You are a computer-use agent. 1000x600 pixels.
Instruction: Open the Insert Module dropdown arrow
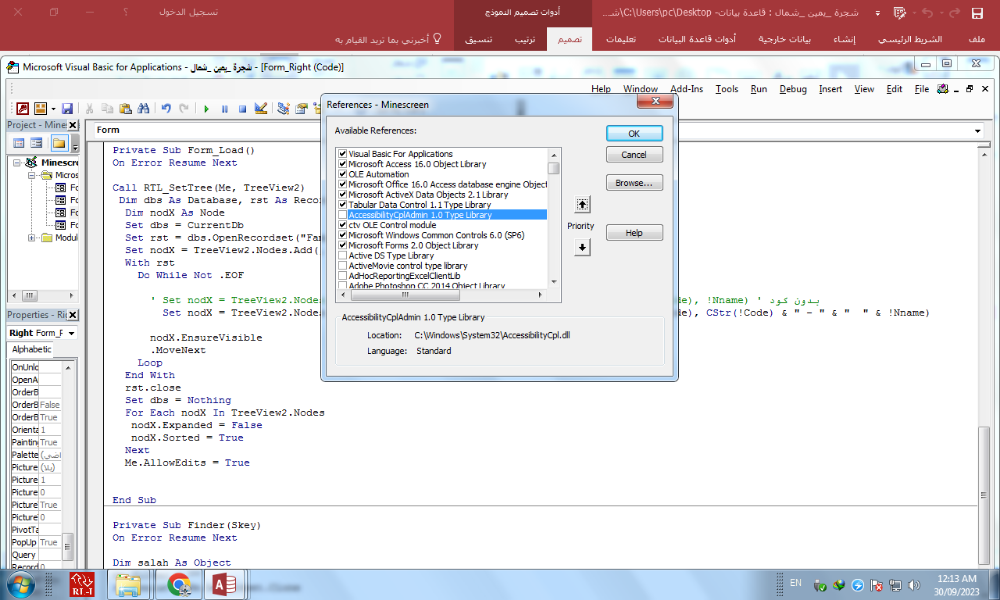tap(53, 109)
